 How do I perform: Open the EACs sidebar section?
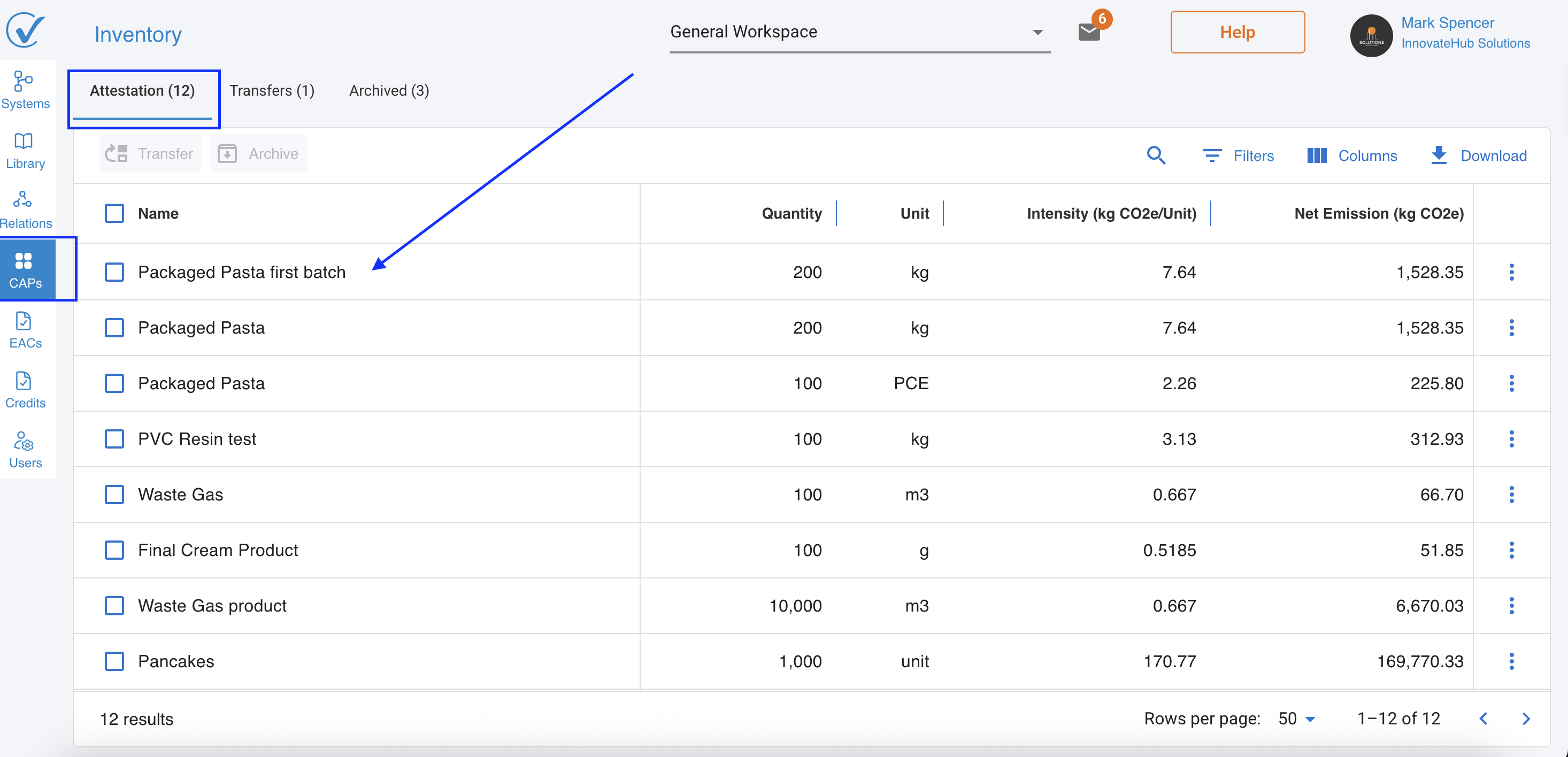click(x=25, y=330)
